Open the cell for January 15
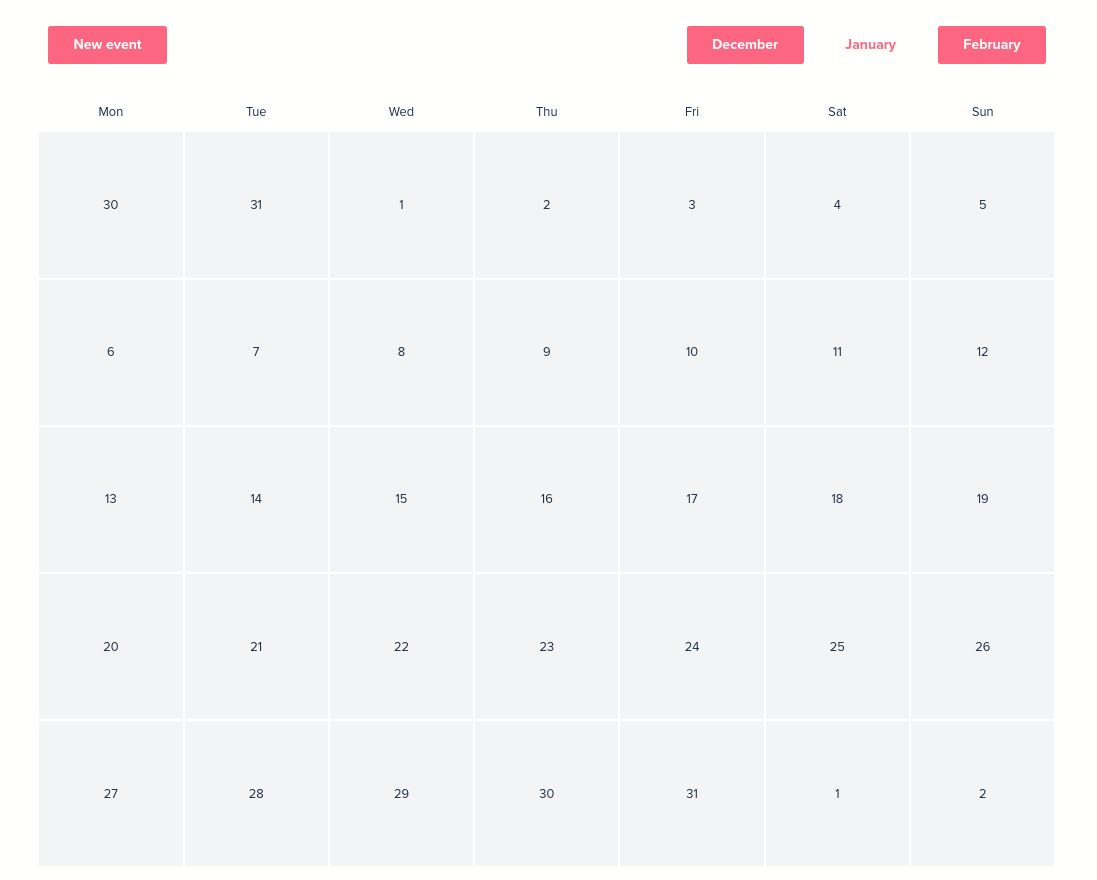This screenshot has width=1097, height=880. [x=401, y=499]
